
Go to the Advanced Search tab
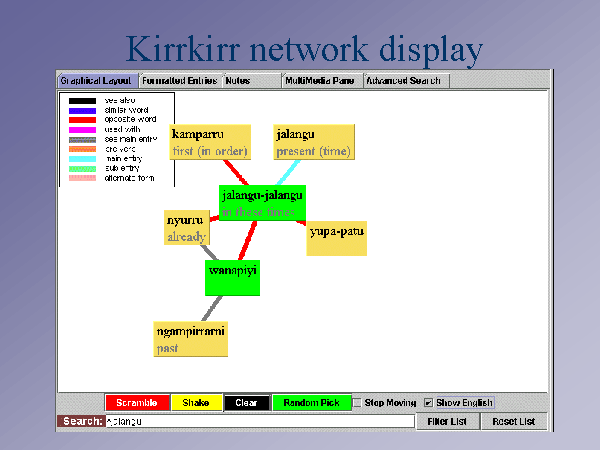pos(405,80)
